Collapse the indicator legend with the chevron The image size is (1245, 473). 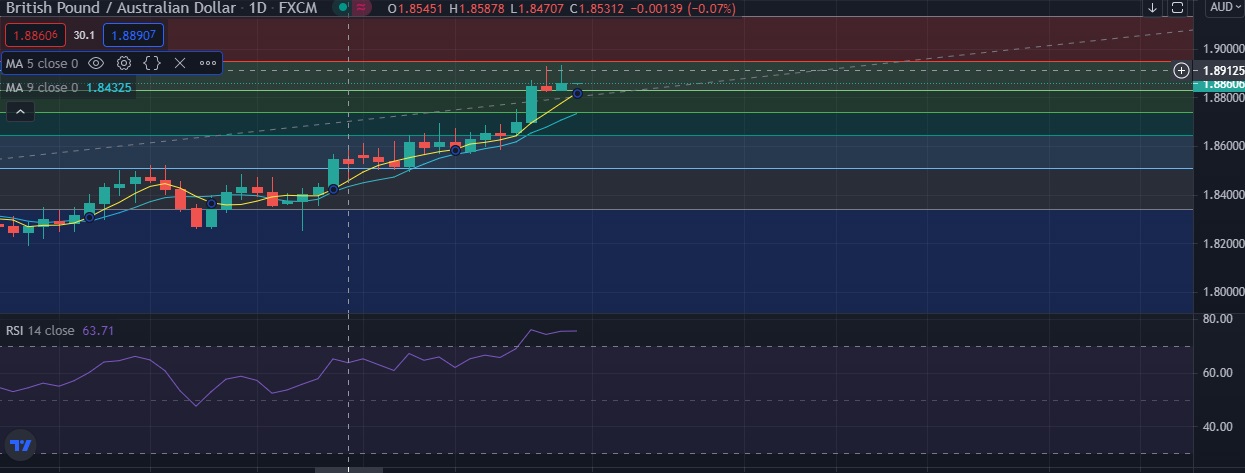click(x=20, y=111)
